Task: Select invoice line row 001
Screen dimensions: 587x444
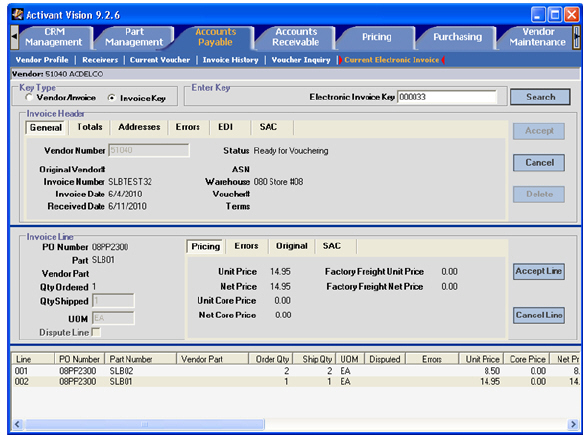Action: 296,371
